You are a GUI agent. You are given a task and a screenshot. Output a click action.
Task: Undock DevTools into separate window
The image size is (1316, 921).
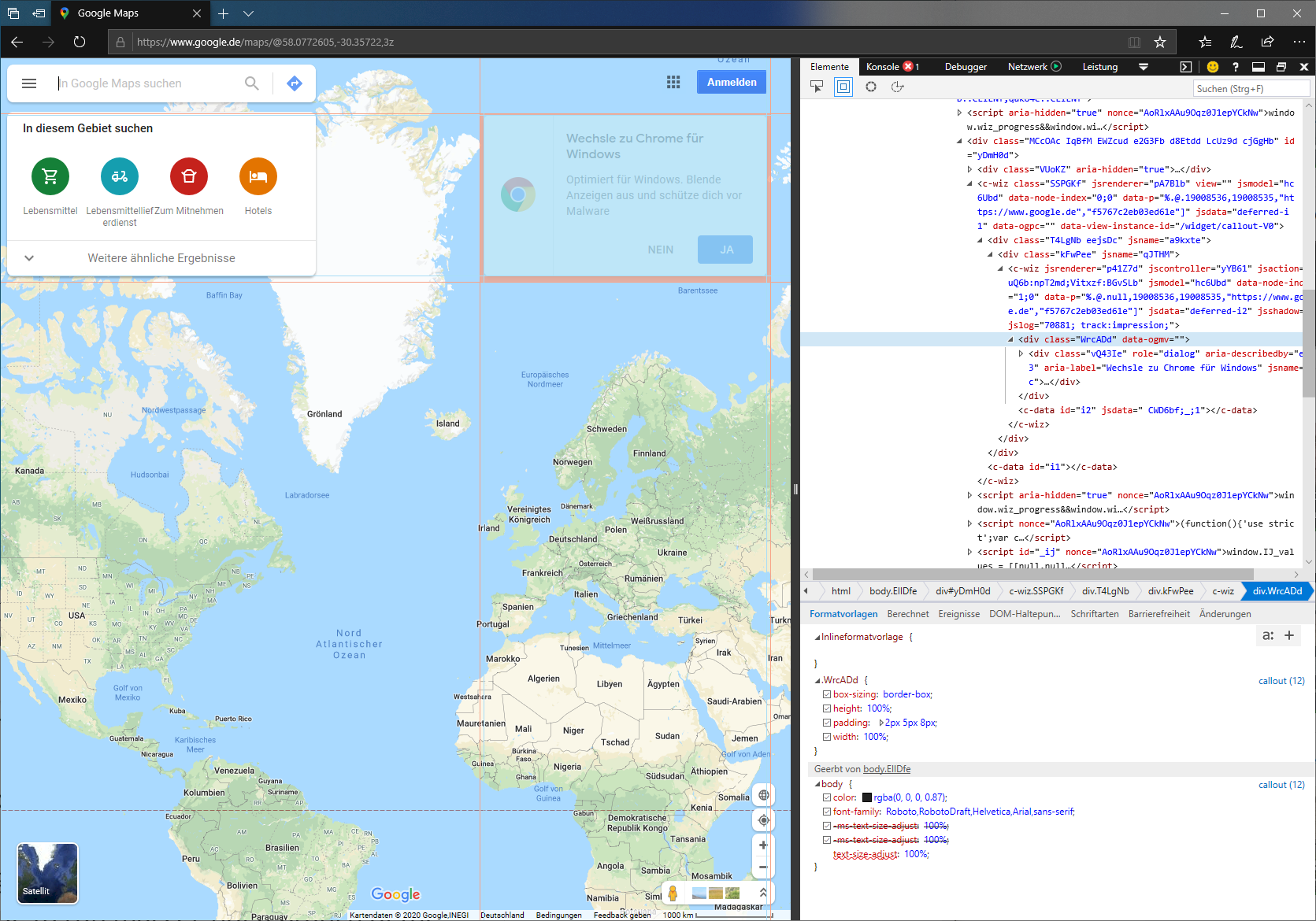[1281, 67]
